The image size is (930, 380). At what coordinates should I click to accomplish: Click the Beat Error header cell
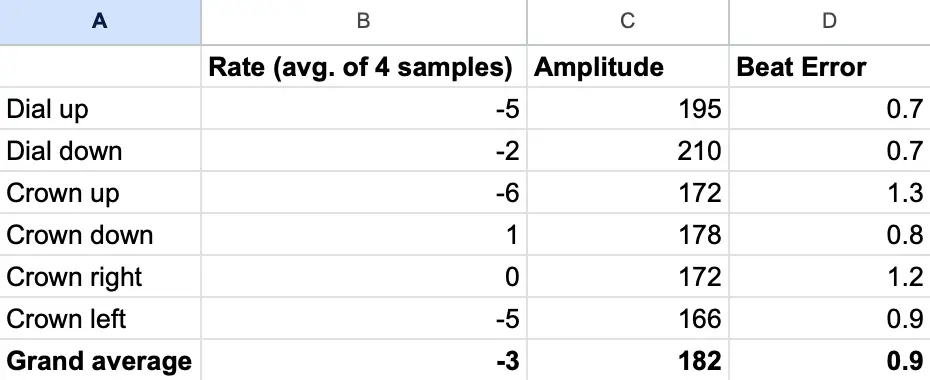(x=830, y=66)
